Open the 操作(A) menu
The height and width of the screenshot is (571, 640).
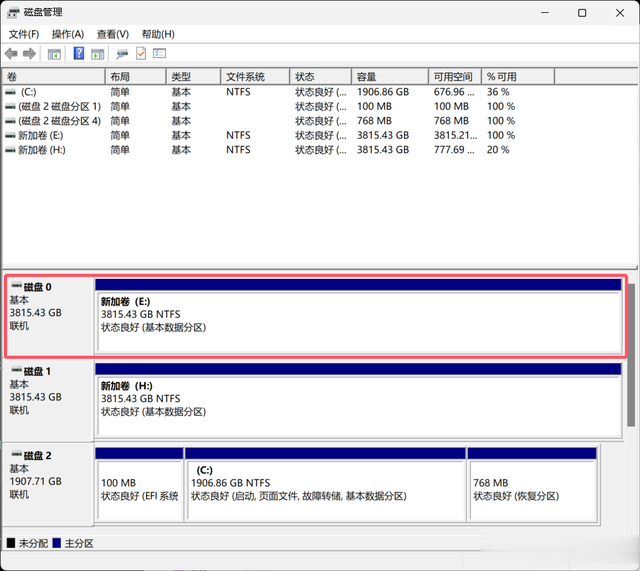coord(68,34)
